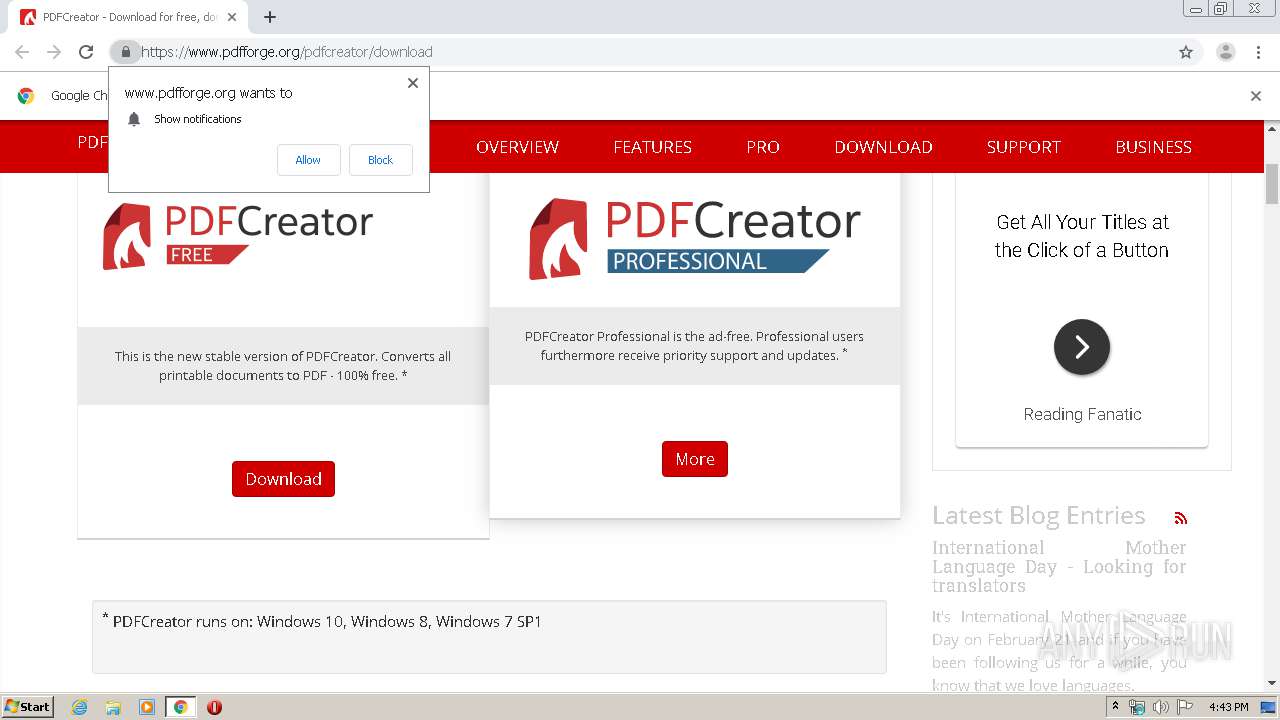Click the network tray icon
1280x720 pixels.
point(1137,707)
